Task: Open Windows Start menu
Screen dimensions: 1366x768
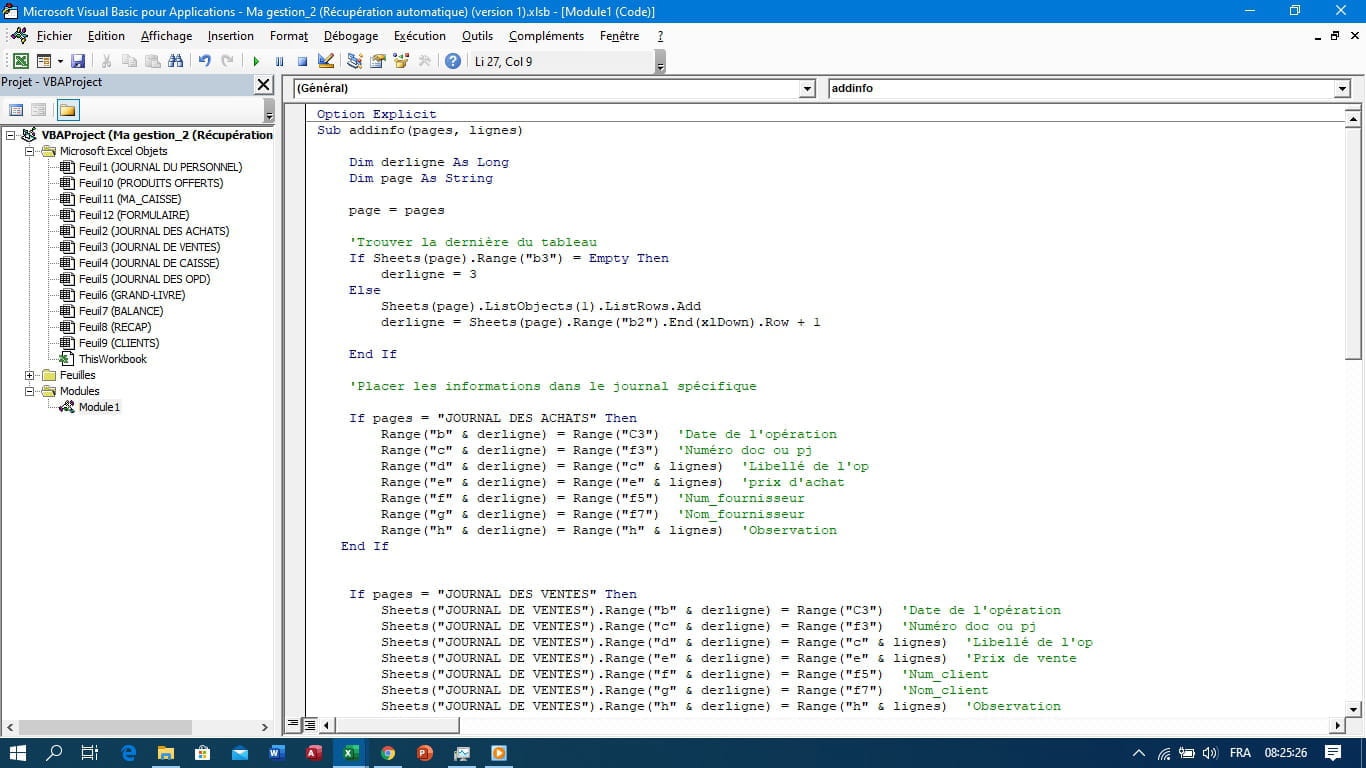Action: point(18,753)
